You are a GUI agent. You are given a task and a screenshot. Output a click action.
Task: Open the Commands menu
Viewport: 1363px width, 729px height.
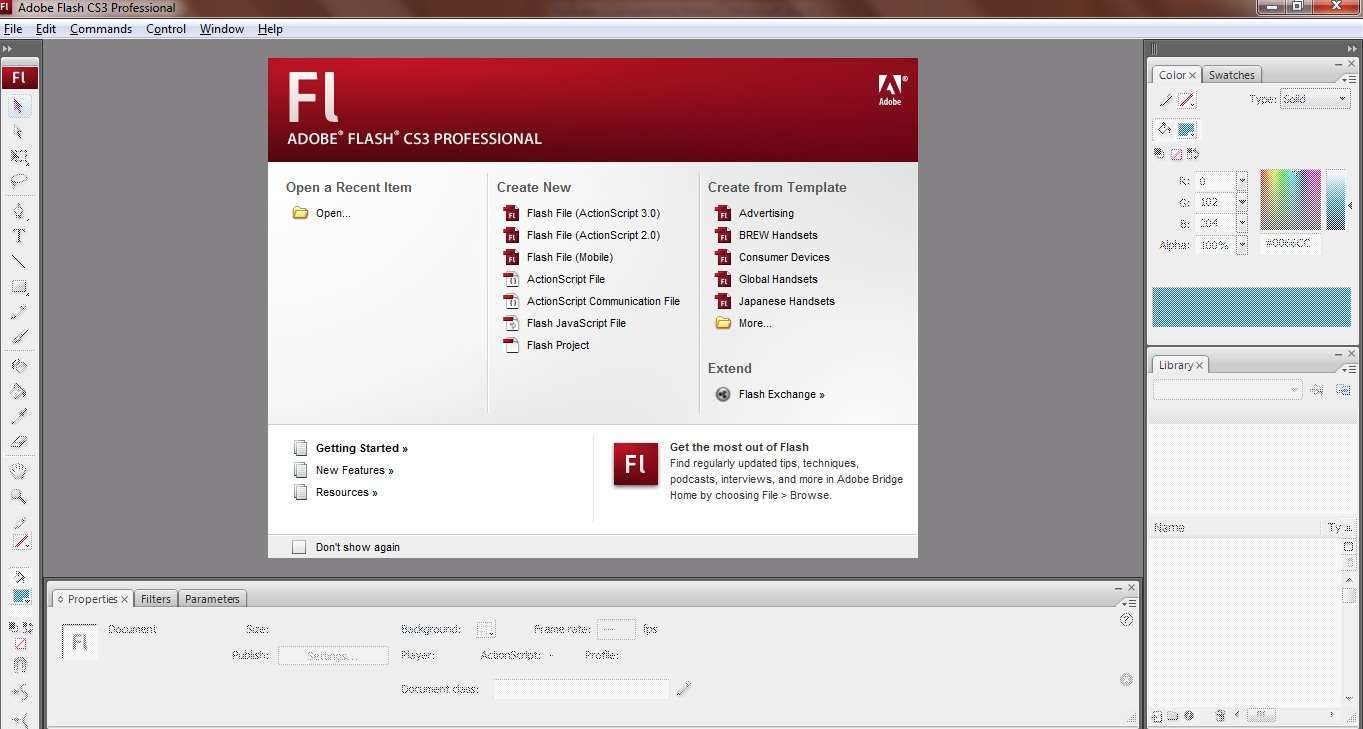[101, 29]
